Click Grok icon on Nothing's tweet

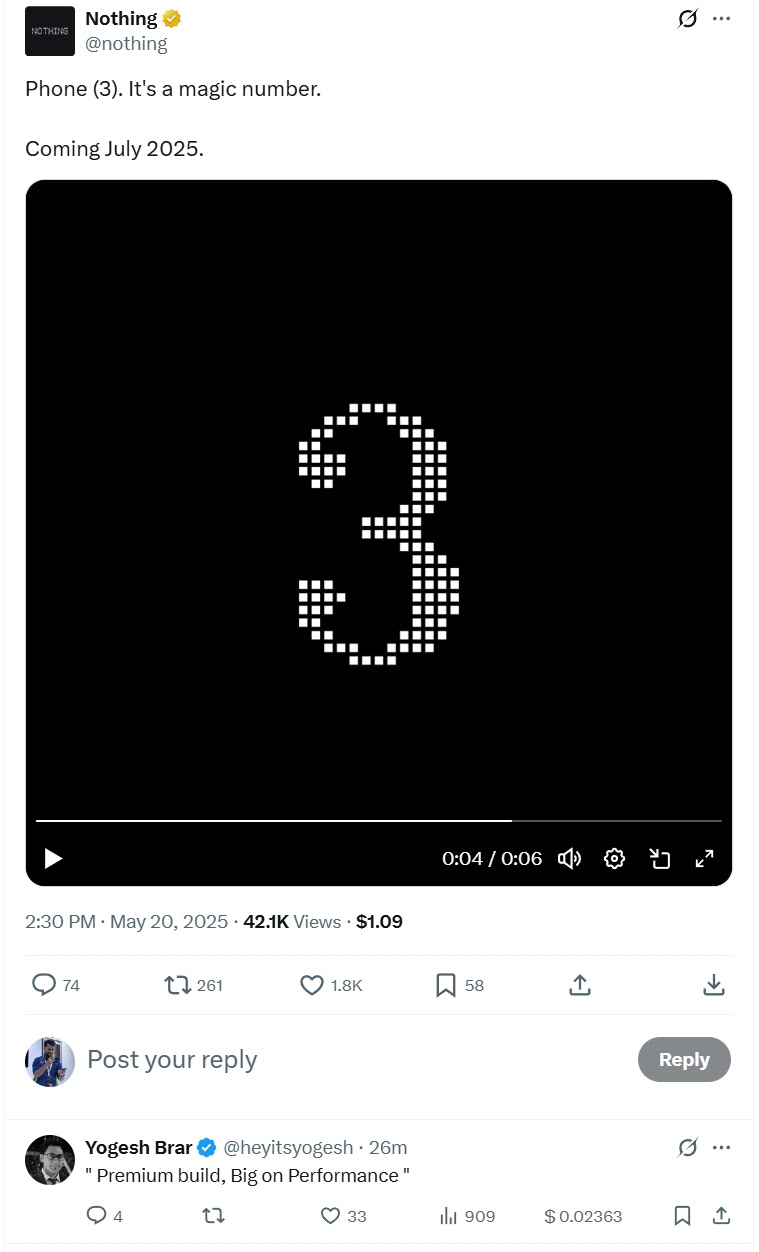tap(687, 19)
